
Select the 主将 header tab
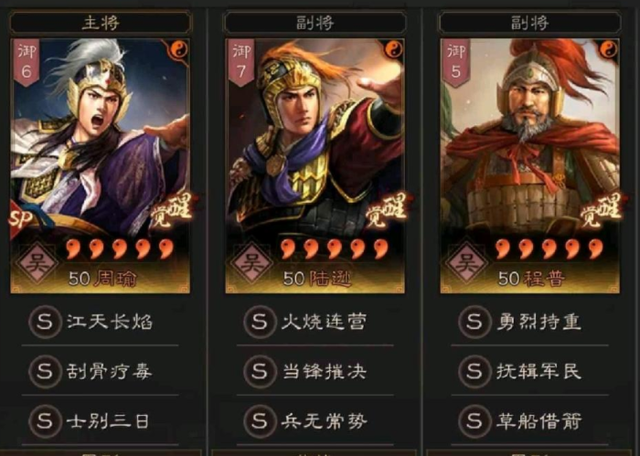(x=100, y=22)
